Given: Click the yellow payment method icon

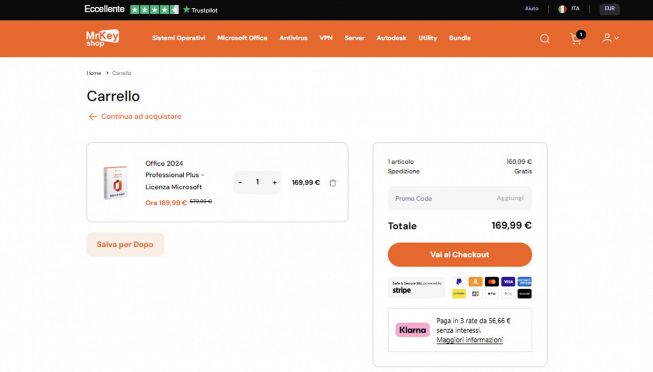Looking at the screenshot, I should (459, 294).
